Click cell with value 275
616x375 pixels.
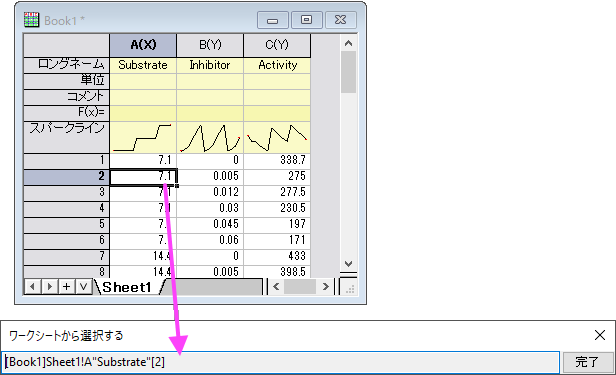[277, 176]
